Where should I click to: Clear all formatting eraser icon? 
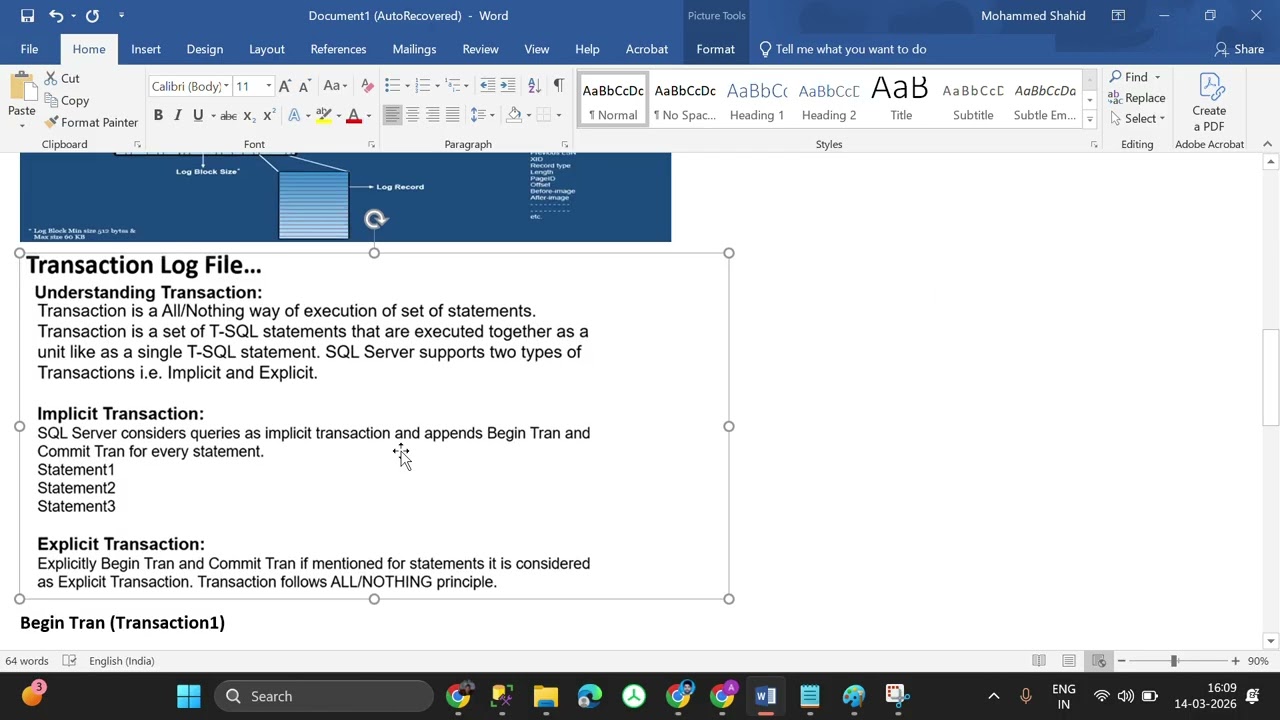pos(367,86)
